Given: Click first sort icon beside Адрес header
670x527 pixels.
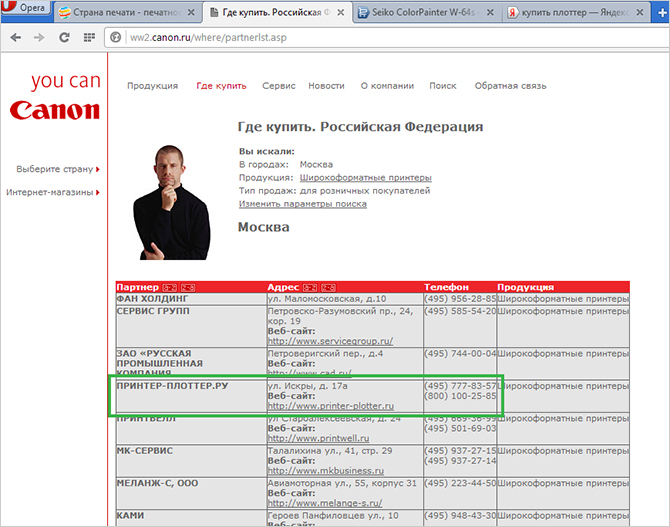Looking at the screenshot, I should click(x=309, y=287).
